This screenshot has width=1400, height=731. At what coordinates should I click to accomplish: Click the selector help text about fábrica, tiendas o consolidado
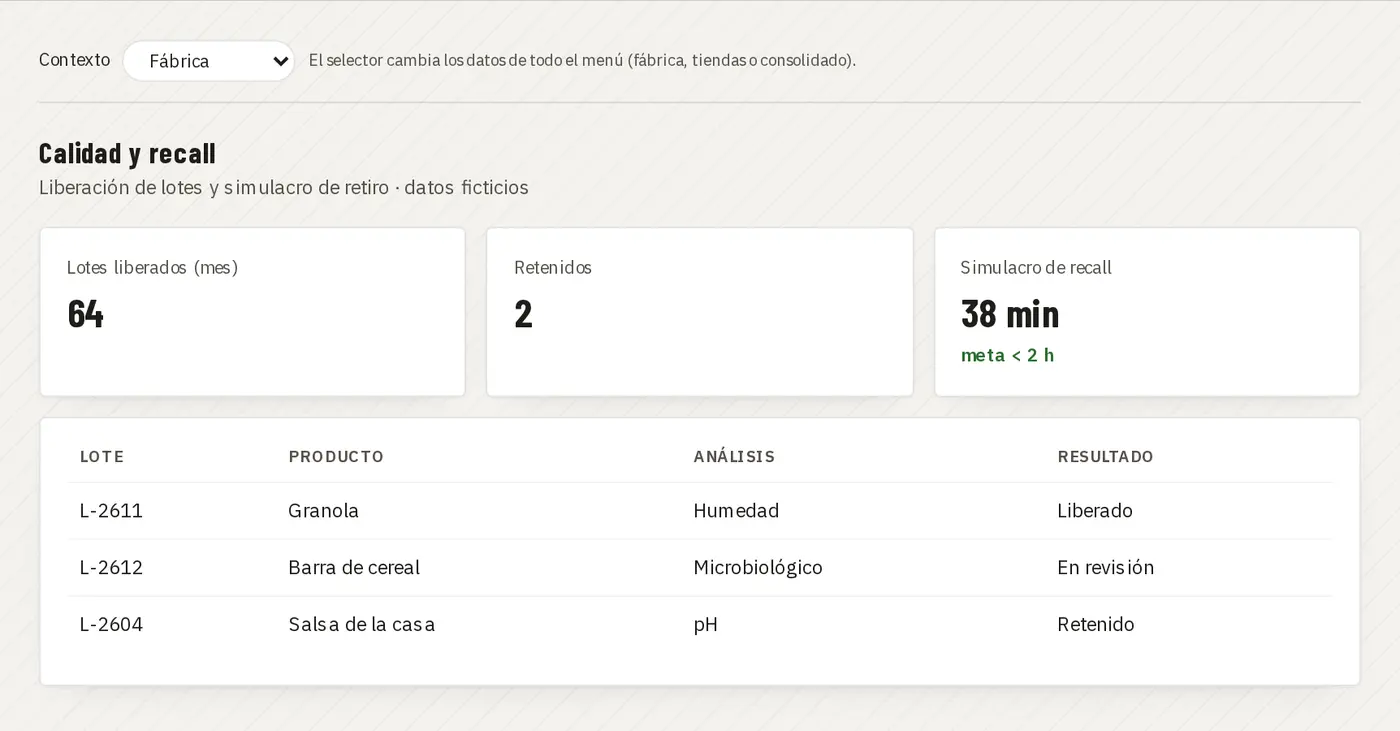point(582,60)
